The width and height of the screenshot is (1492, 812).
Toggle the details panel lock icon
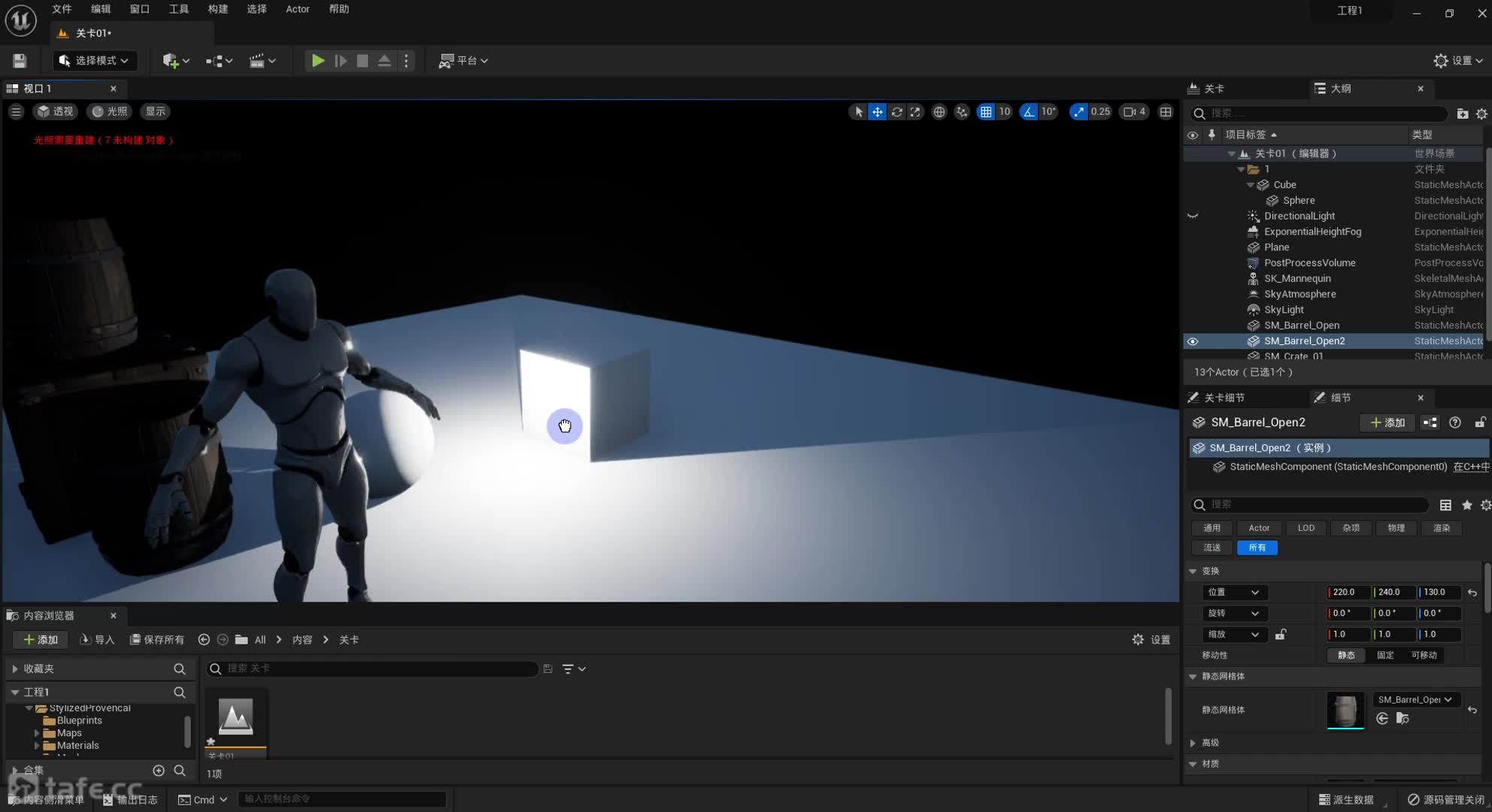click(1480, 423)
